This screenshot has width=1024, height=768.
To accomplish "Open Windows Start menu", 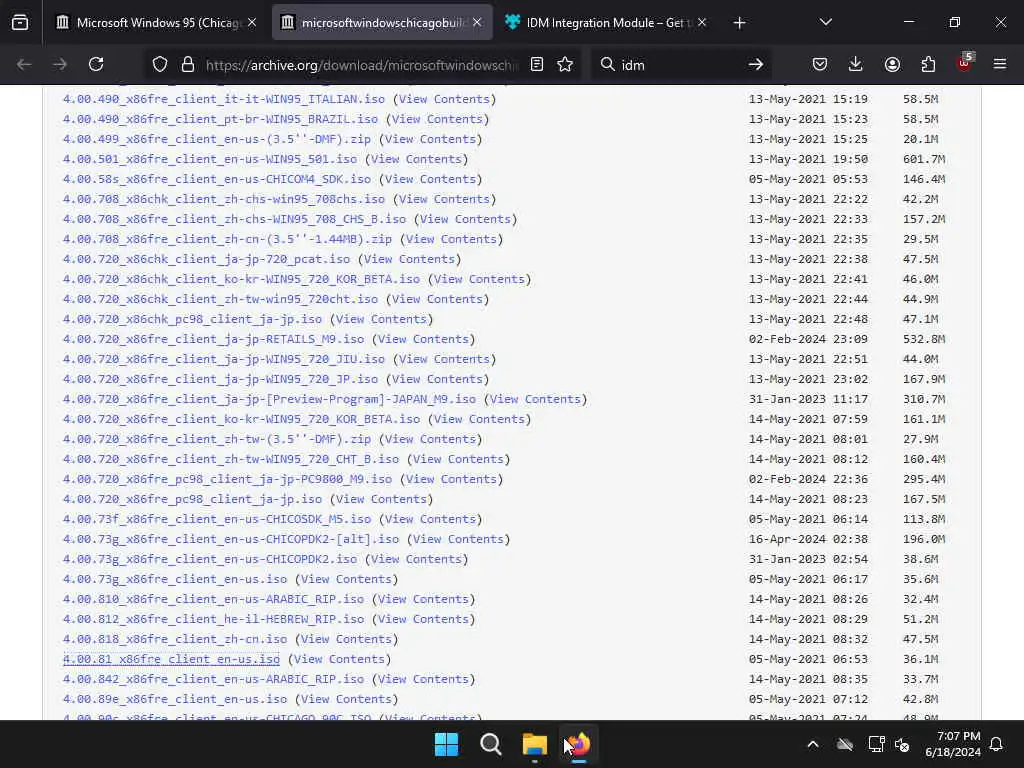I will 447,744.
